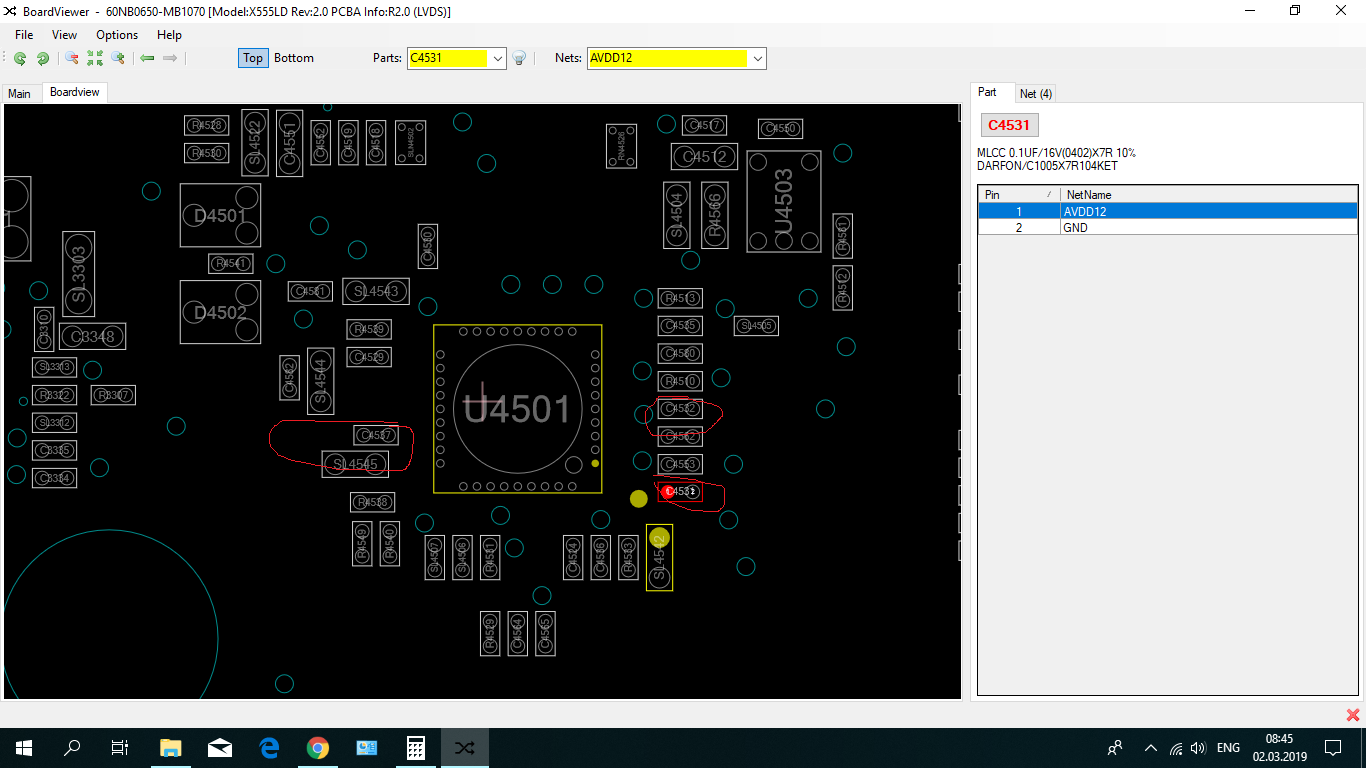Viewport: 1366px width, 768px height.
Task: Open the Help menu
Action: 169,34
